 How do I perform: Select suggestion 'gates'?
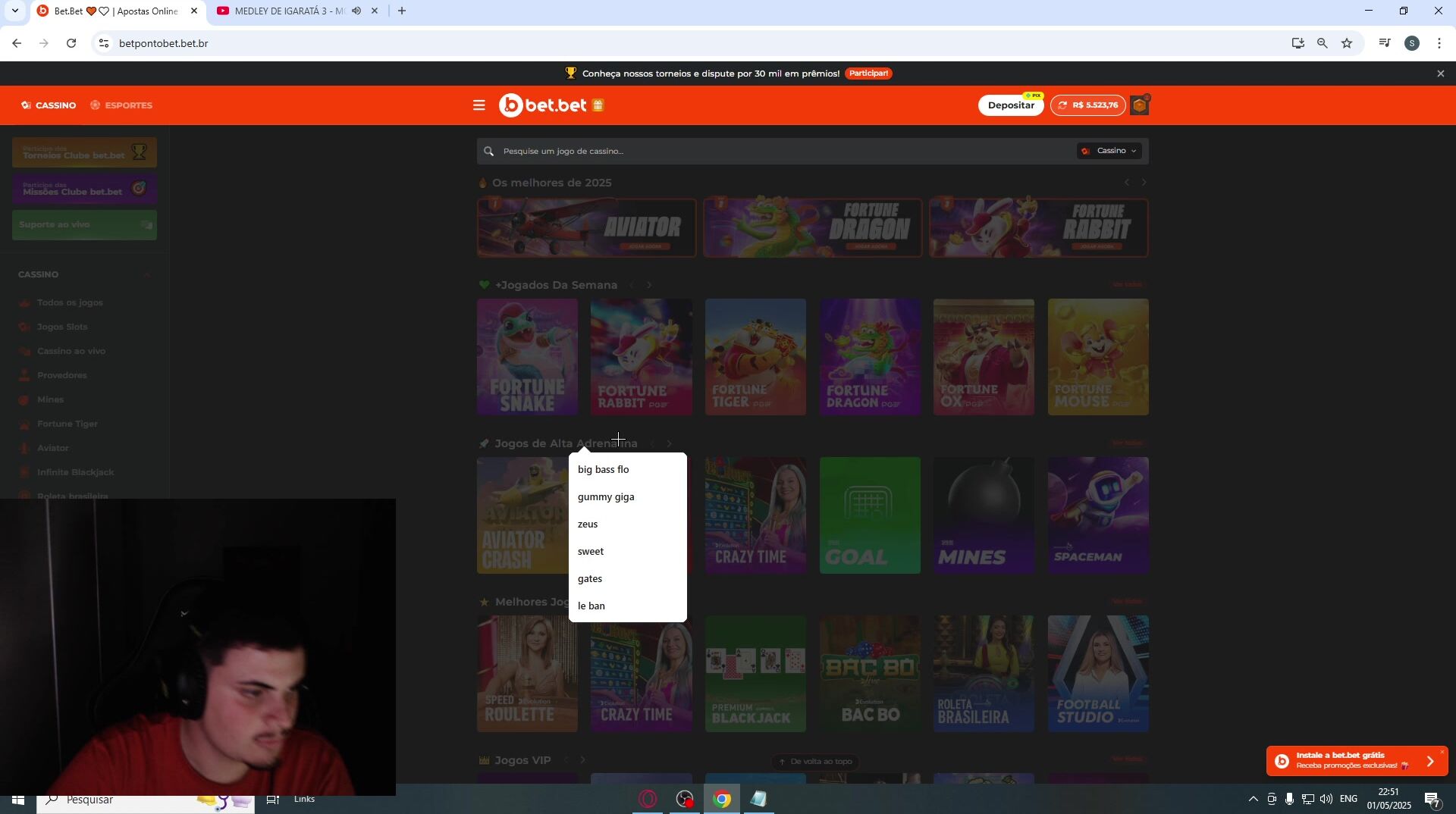pos(628,579)
